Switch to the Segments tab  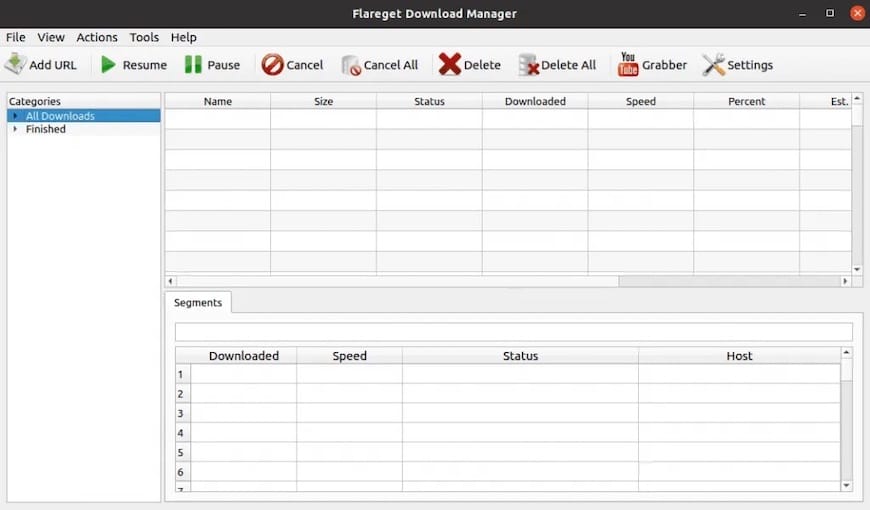point(198,302)
